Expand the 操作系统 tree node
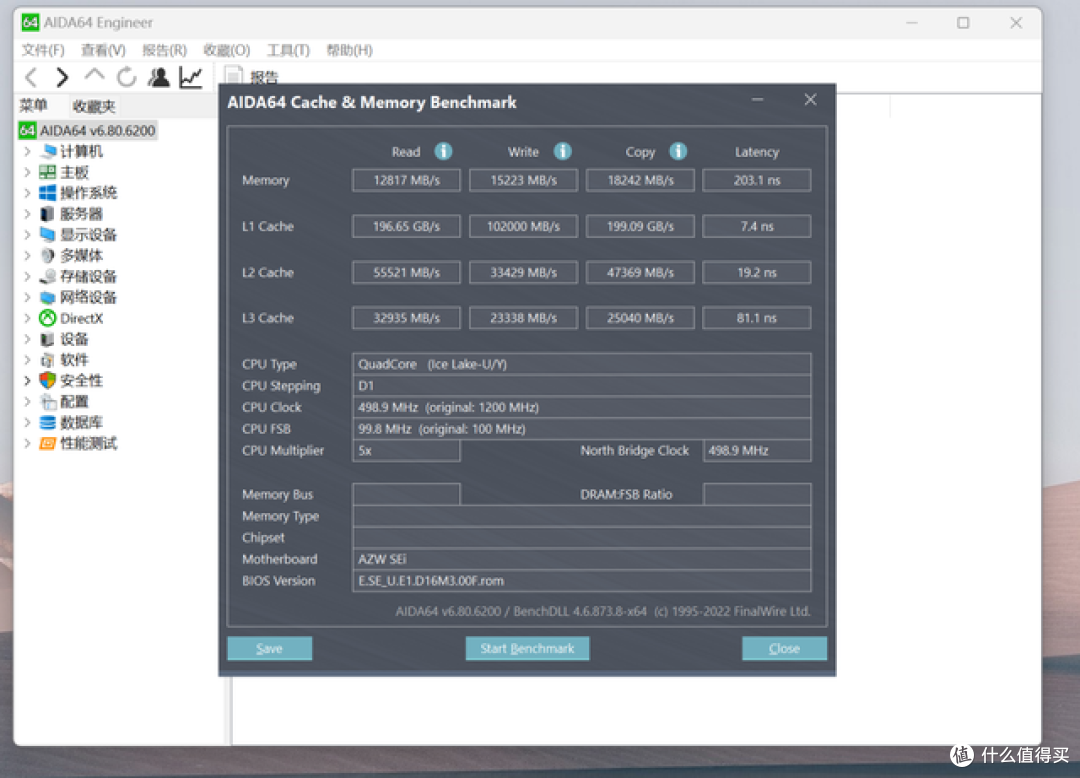 (x=28, y=193)
